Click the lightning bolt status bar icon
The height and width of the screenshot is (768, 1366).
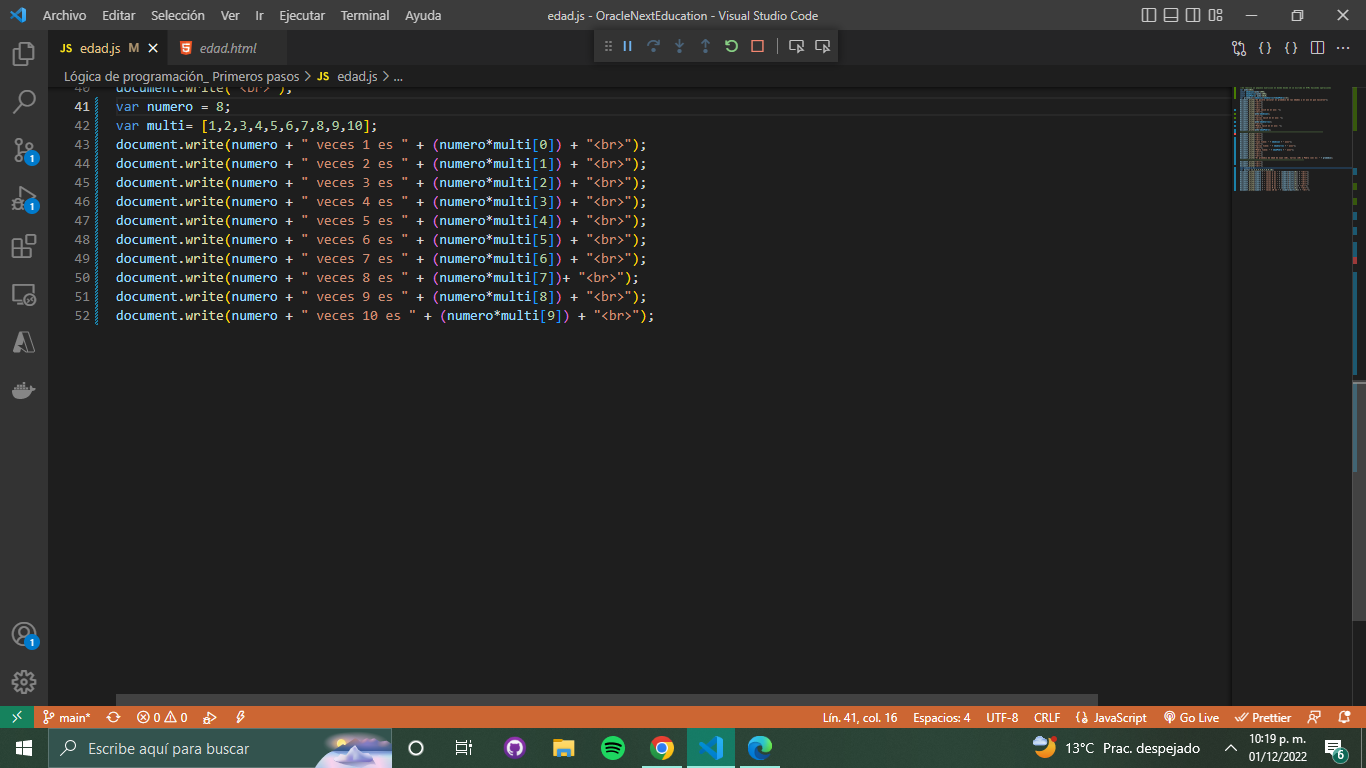tap(240, 717)
